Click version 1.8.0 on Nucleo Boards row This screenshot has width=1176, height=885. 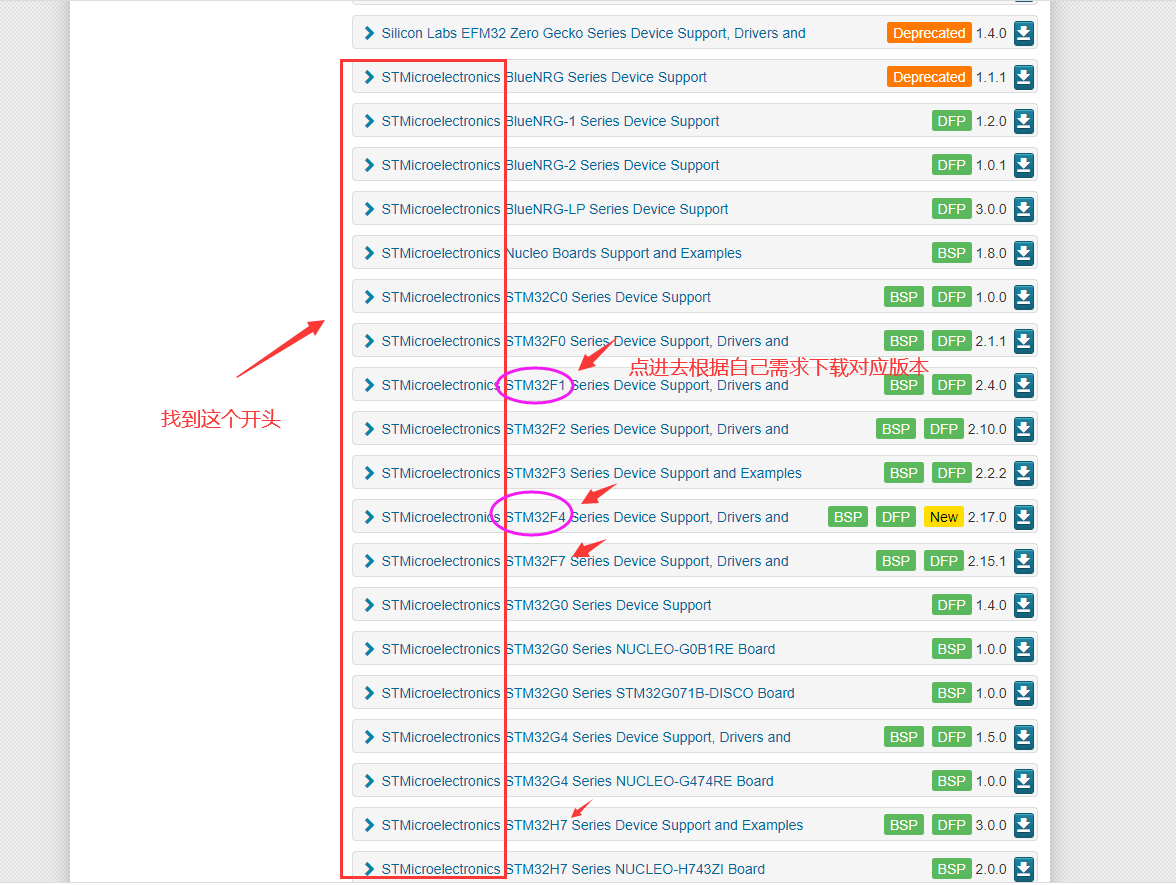(991, 253)
